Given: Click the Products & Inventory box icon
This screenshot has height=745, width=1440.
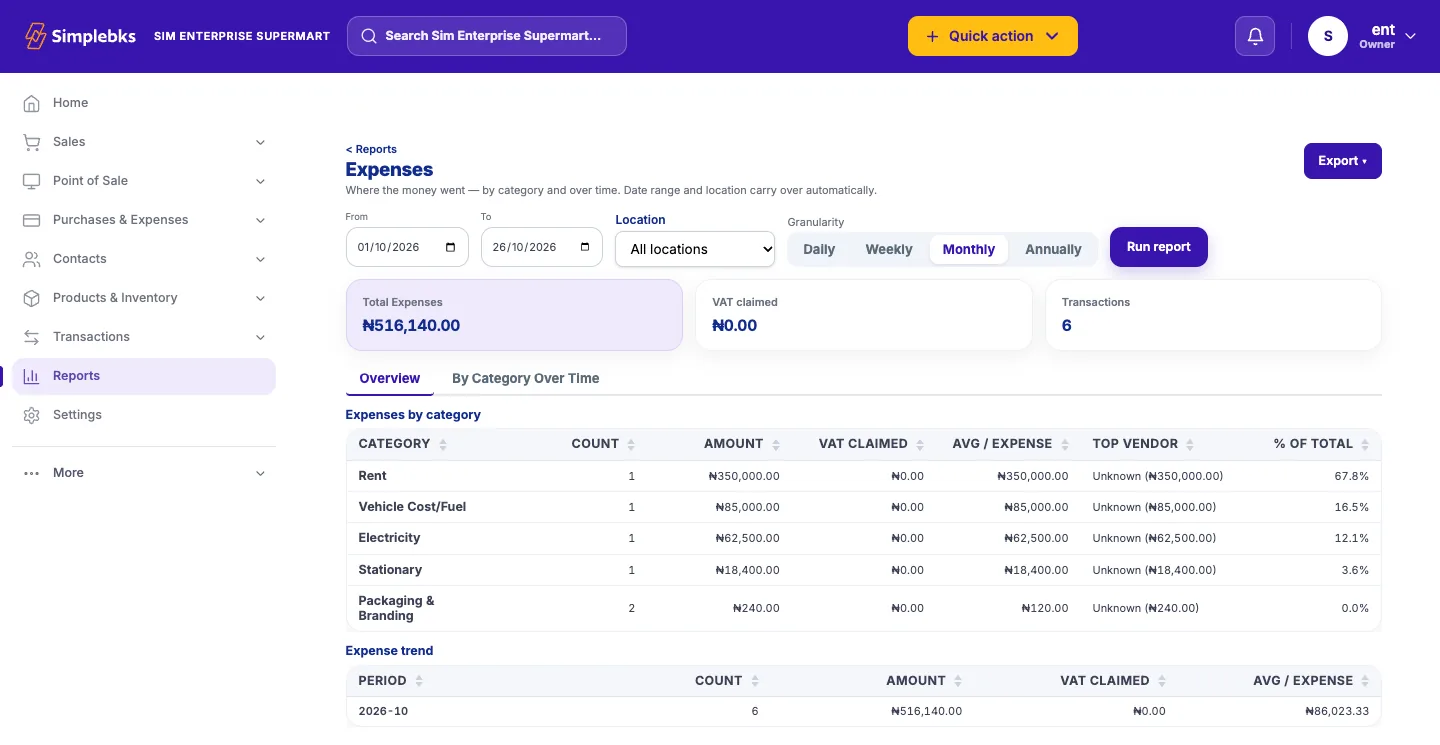Looking at the screenshot, I should [x=32, y=298].
